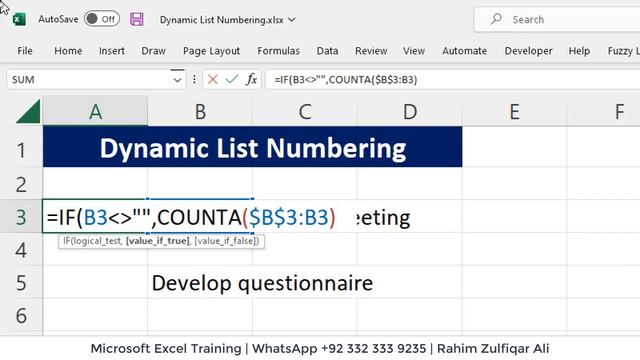The height and width of the screenshot is (360, 640).
Task: Select row 5 header
Action: [x=21, y=282]
